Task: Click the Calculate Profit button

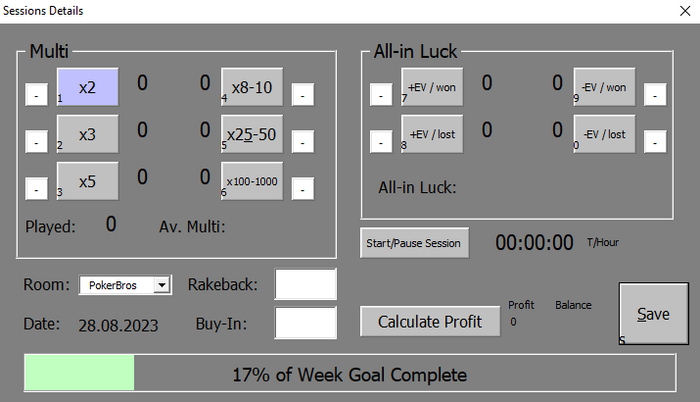Action: pos(430,322)
